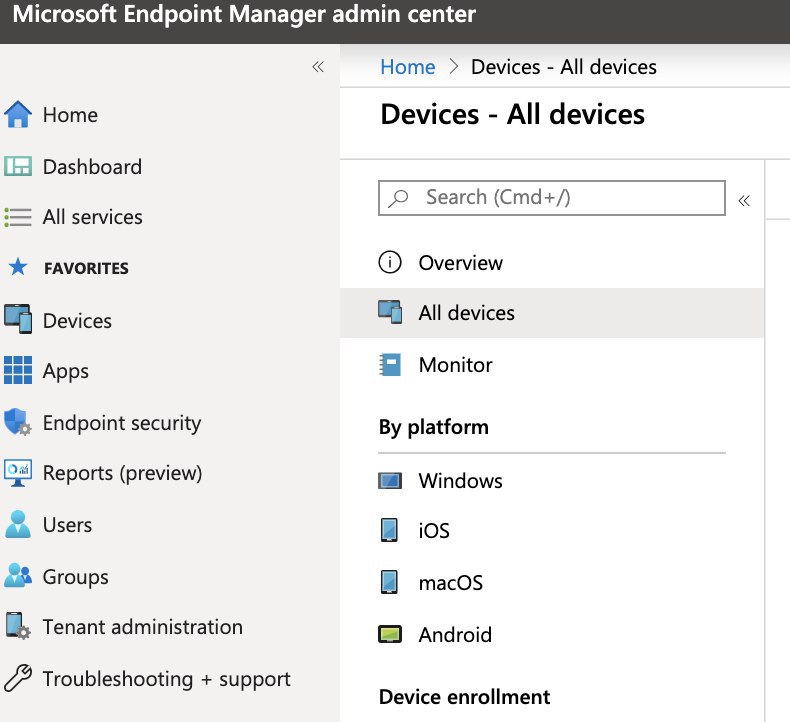
Task: Click the Users person icon
Action: pyautogui.click(x=18, y=524)
